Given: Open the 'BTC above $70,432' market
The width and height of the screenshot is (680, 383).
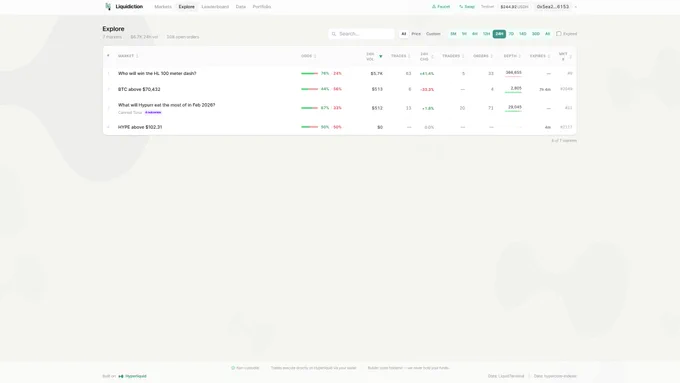Looking at the screenshot, I should coord(139,89).
